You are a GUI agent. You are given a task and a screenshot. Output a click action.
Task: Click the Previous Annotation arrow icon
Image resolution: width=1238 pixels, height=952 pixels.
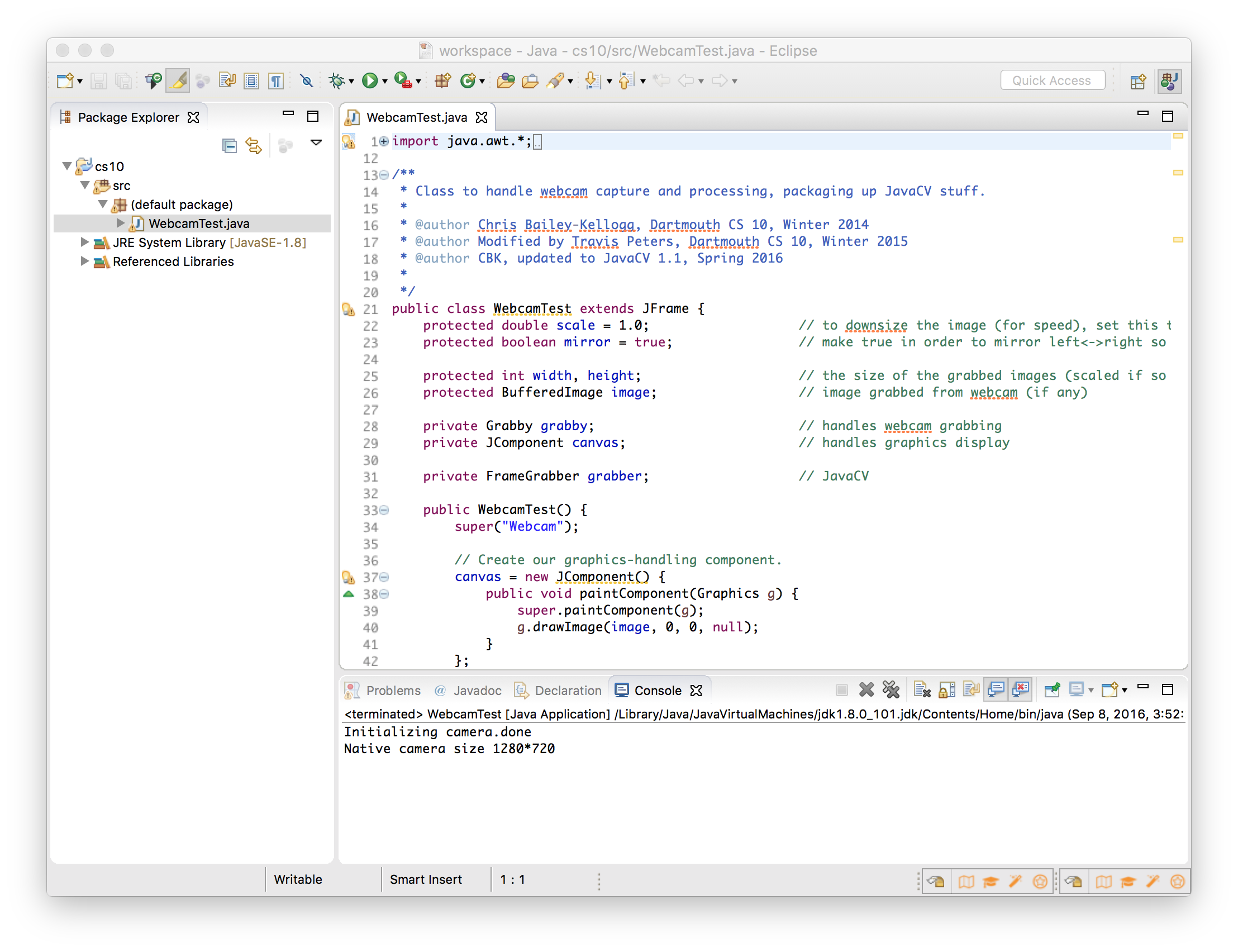626,81
